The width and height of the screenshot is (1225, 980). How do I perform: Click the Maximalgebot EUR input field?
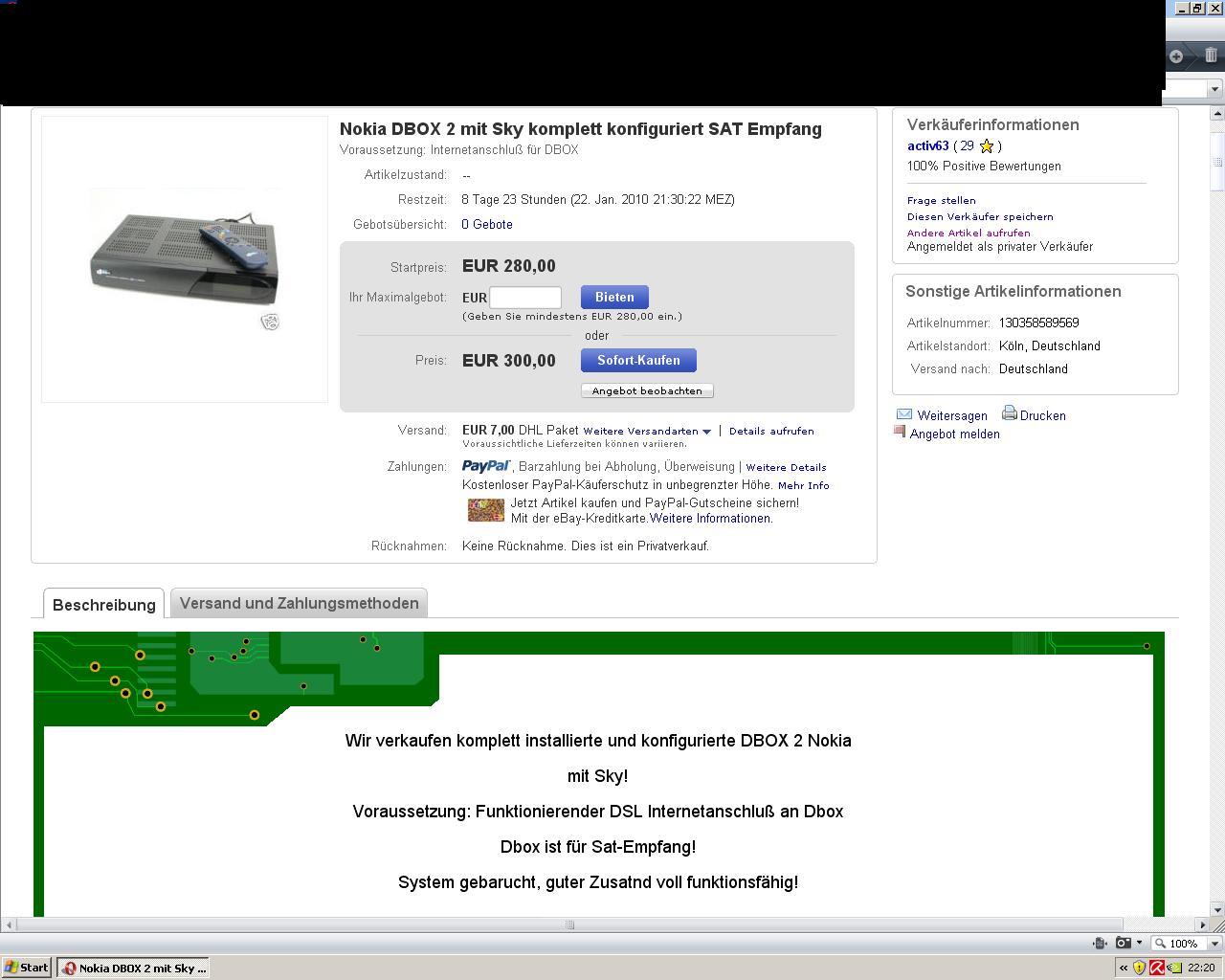(524, 298)
